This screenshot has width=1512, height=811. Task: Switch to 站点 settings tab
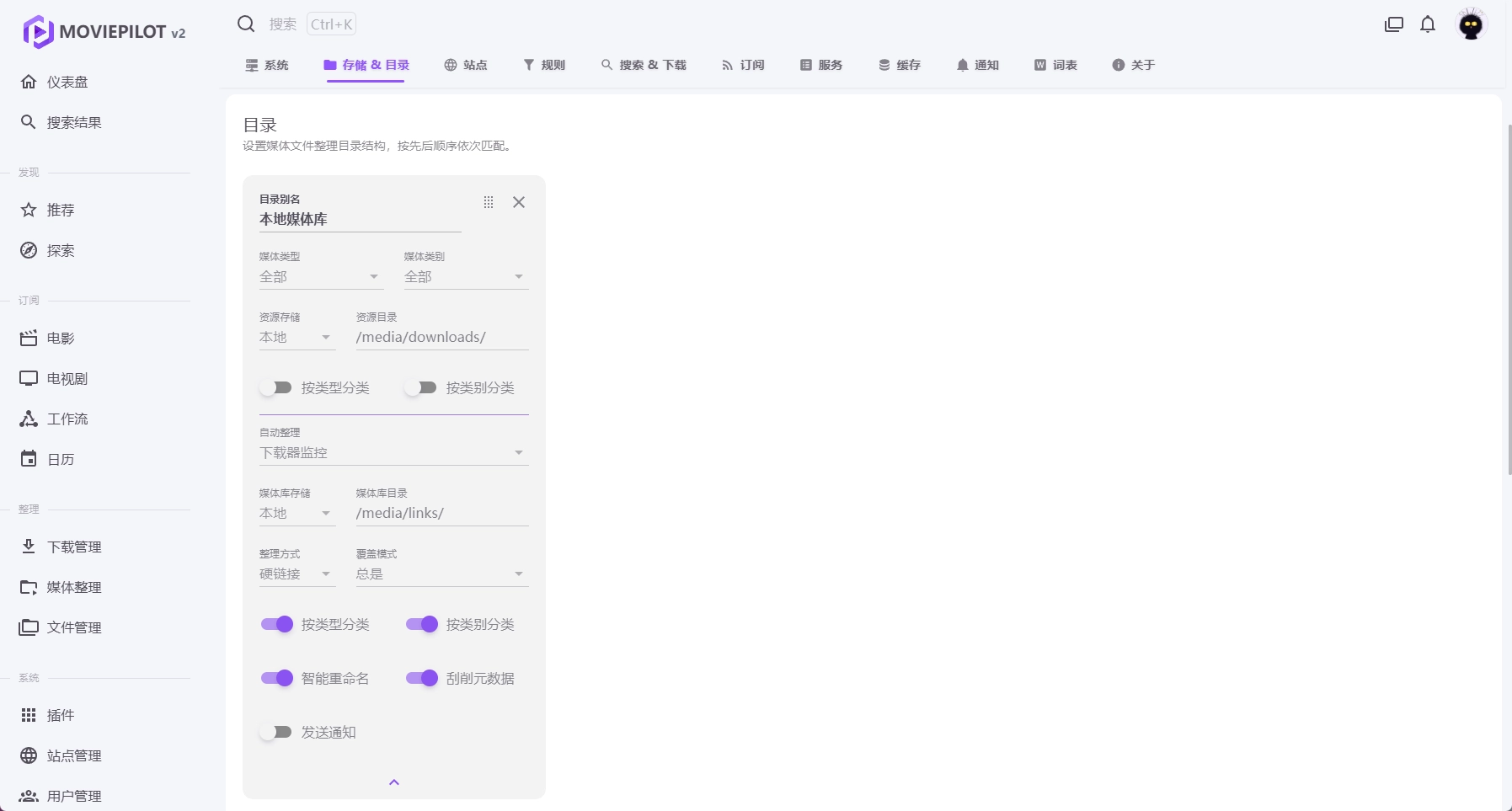pos(466,65)
